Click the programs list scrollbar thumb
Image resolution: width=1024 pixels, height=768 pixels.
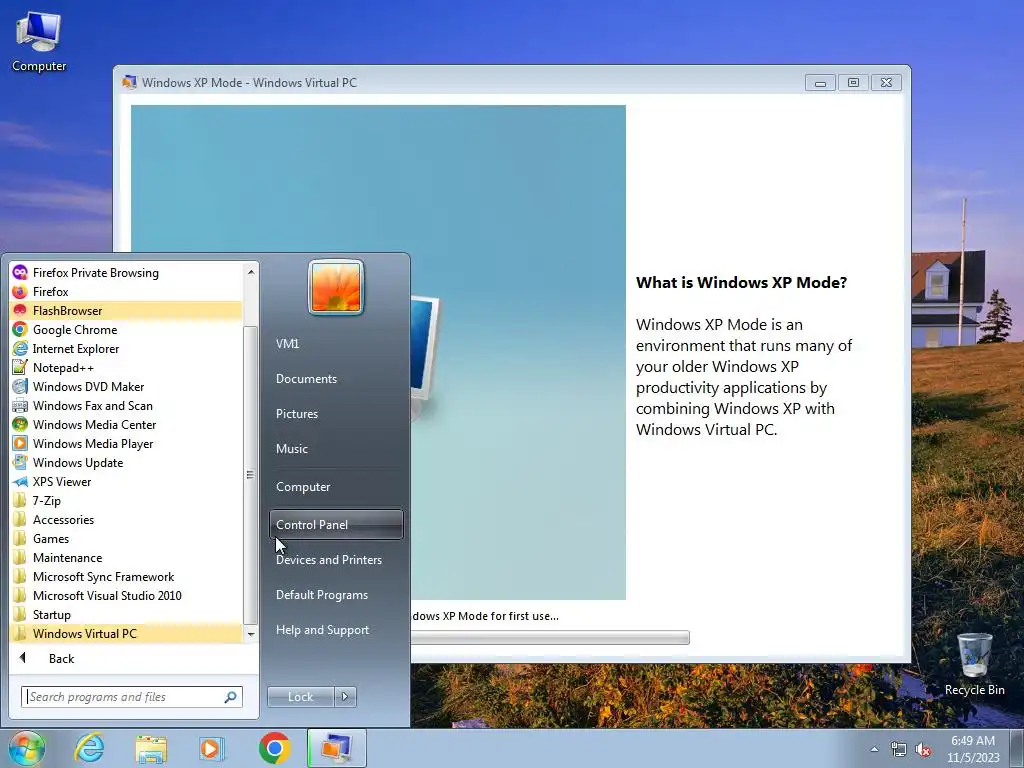click(250, 475)
